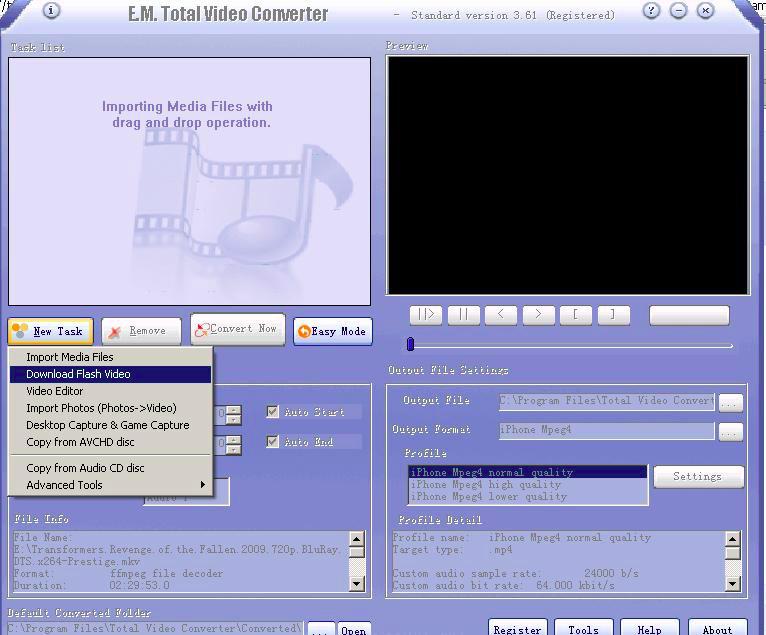Step preview forward with right arrow
Image resolution: width=766 pixels, height=635 pixels.
pyautogui.click(x=538, y=315)
